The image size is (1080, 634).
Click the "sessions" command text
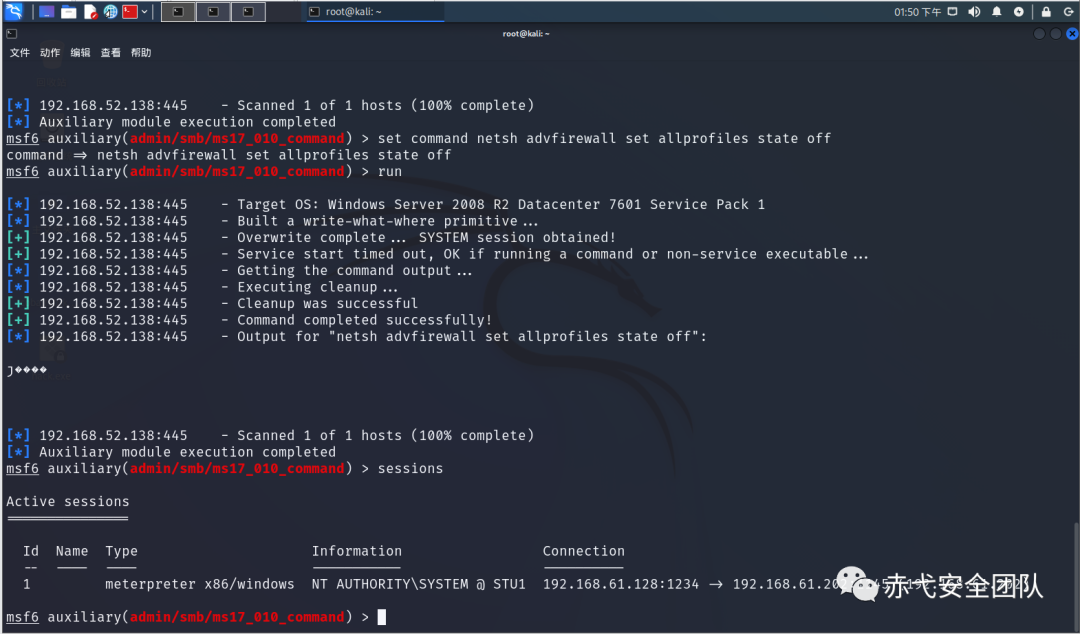(x=411, y=469)
